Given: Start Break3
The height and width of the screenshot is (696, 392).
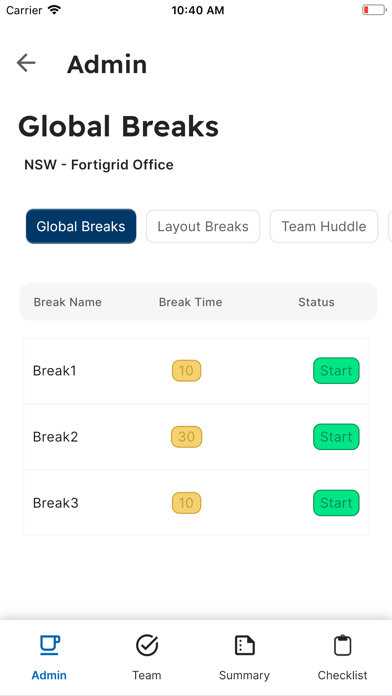Looking at the screenshot, I should [x=336, y=503].
